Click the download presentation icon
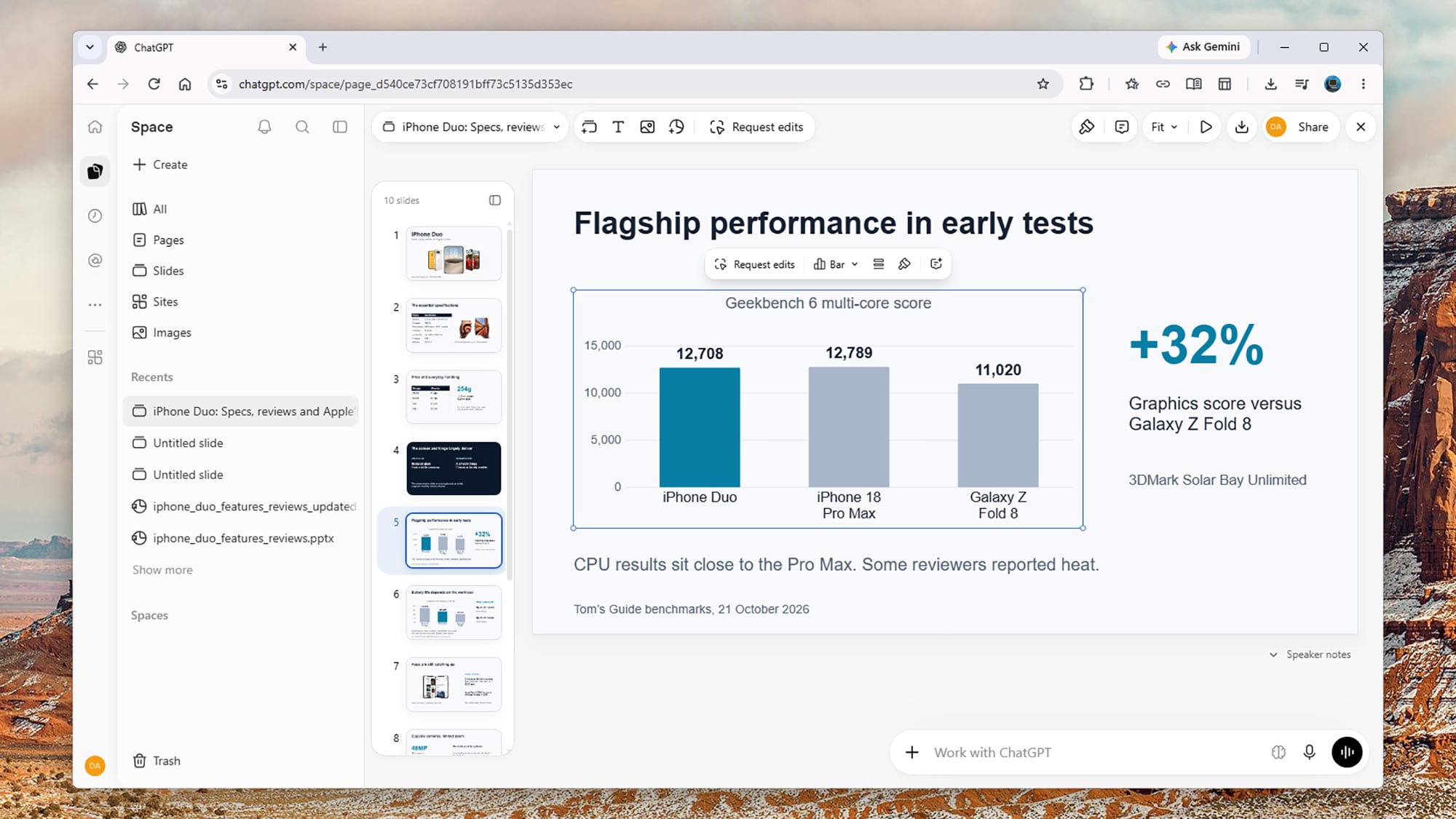 click(1242, 127)
